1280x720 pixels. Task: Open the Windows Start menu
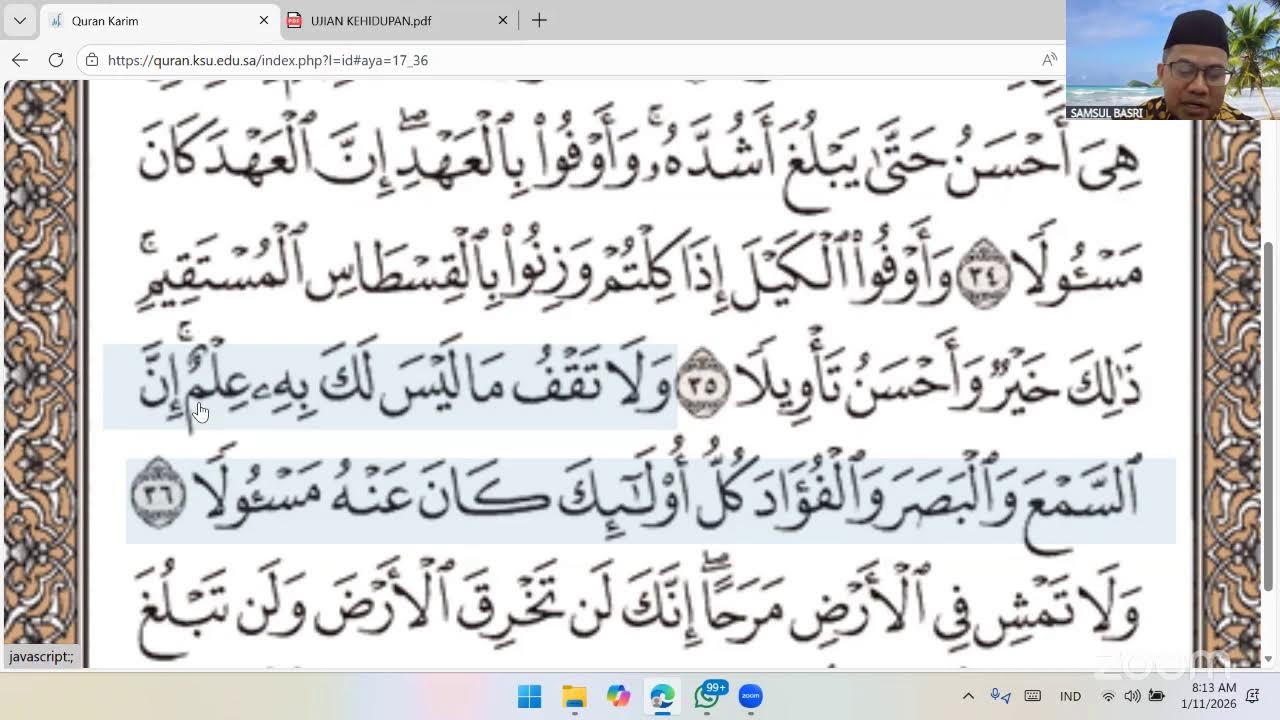coord(530,696)
